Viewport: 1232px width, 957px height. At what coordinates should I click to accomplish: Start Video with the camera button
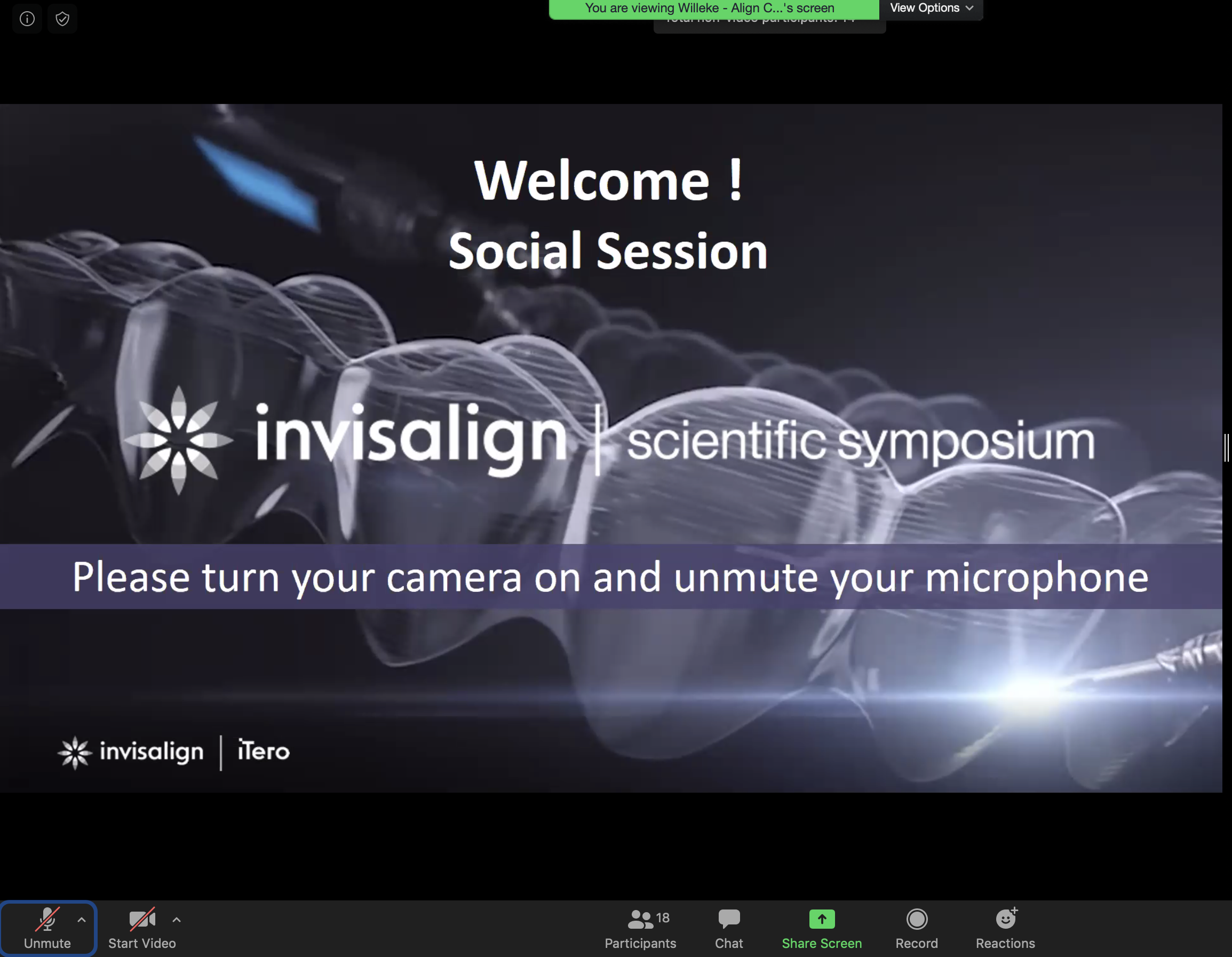click(x=142, y=929)
